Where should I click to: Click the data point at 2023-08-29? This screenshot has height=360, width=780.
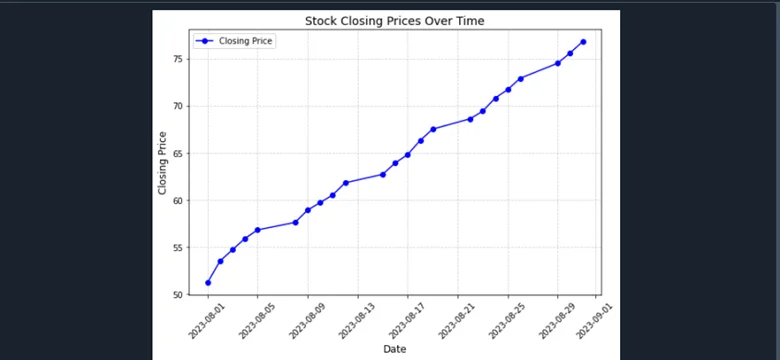(x=558, y=63)
